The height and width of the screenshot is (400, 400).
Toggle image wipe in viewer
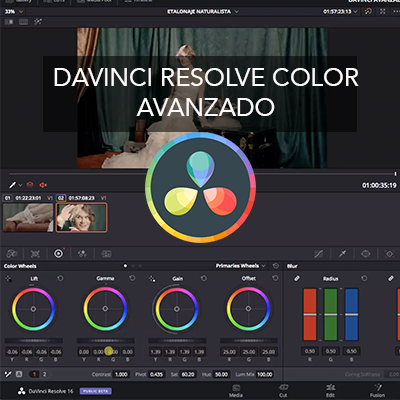(9, 22)
